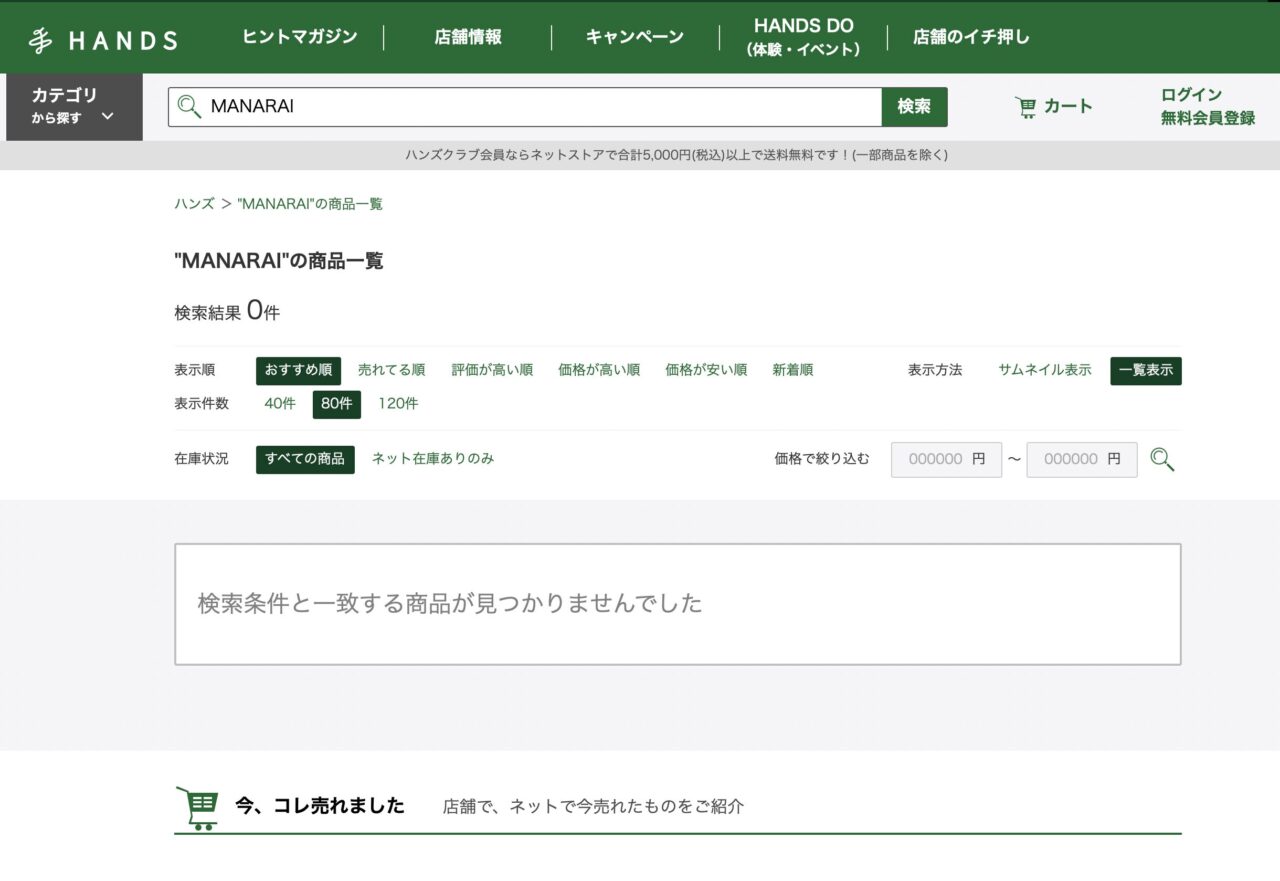Image resolution: width=1280 pixels, height=881 pixels.
Task: Click "MANARAI"の商品一覧 breadcrumb
Action: (310, 204)
